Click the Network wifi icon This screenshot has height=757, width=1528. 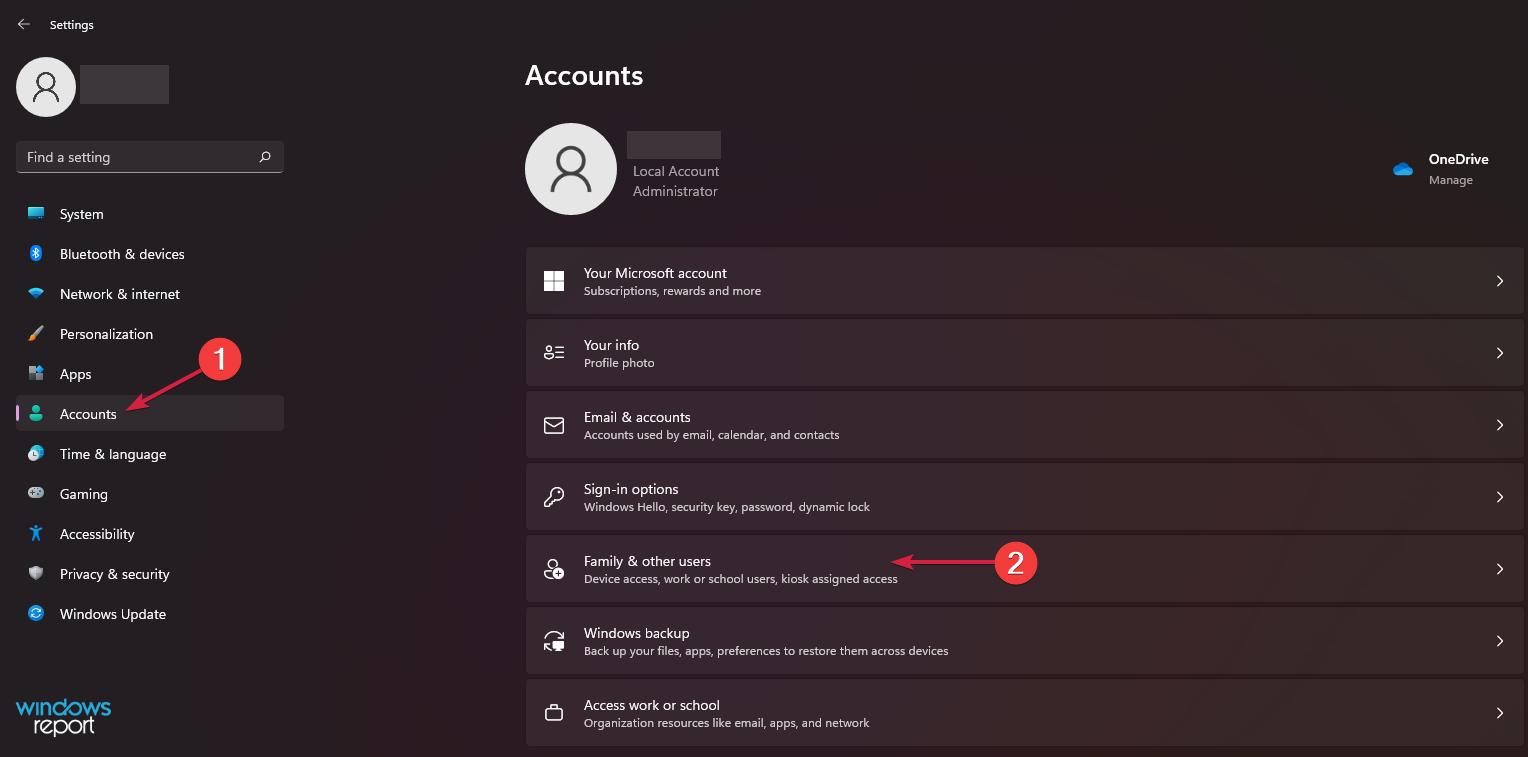(x=36, y=294)
